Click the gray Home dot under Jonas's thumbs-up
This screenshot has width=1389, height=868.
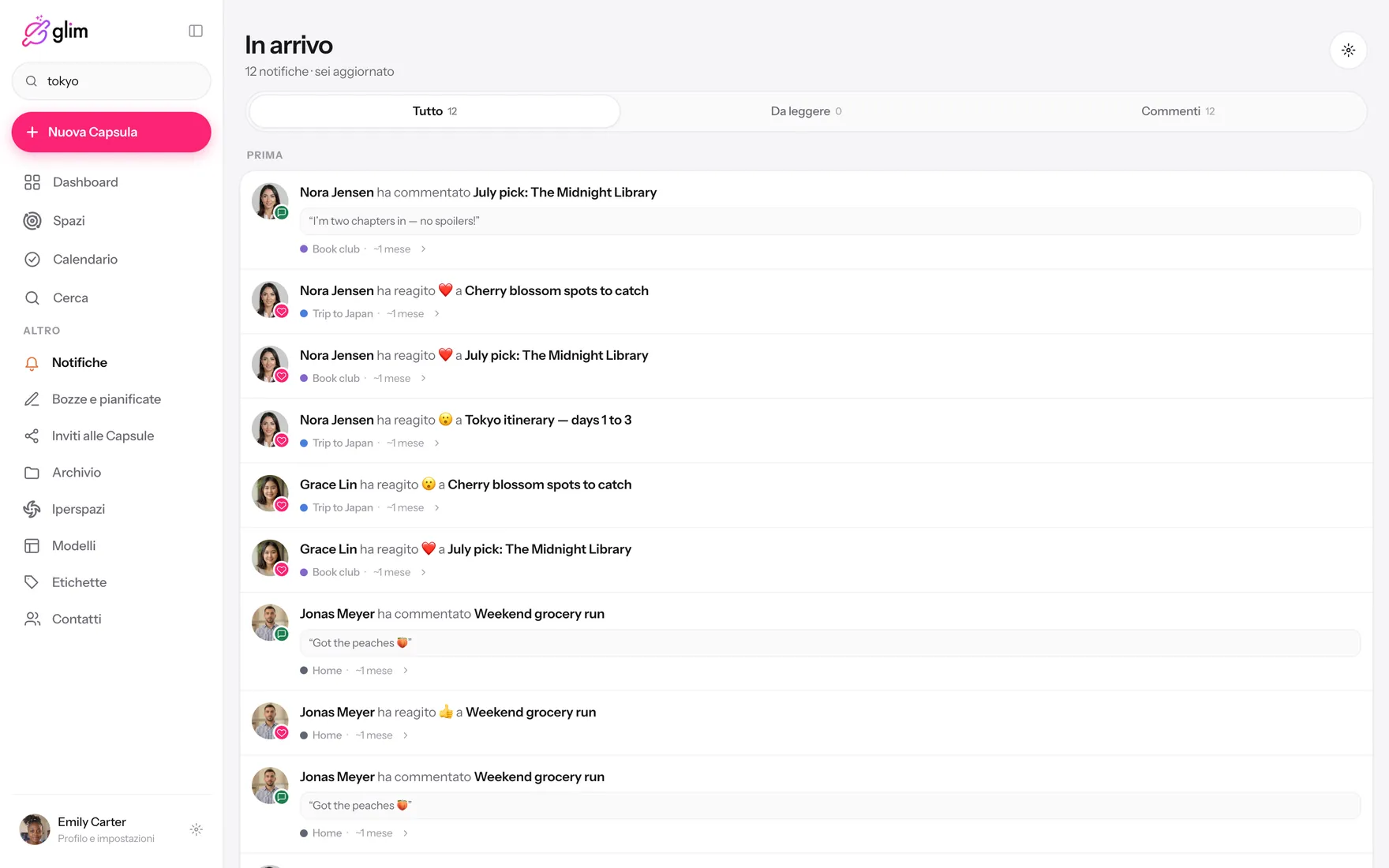tap(304, 735)
